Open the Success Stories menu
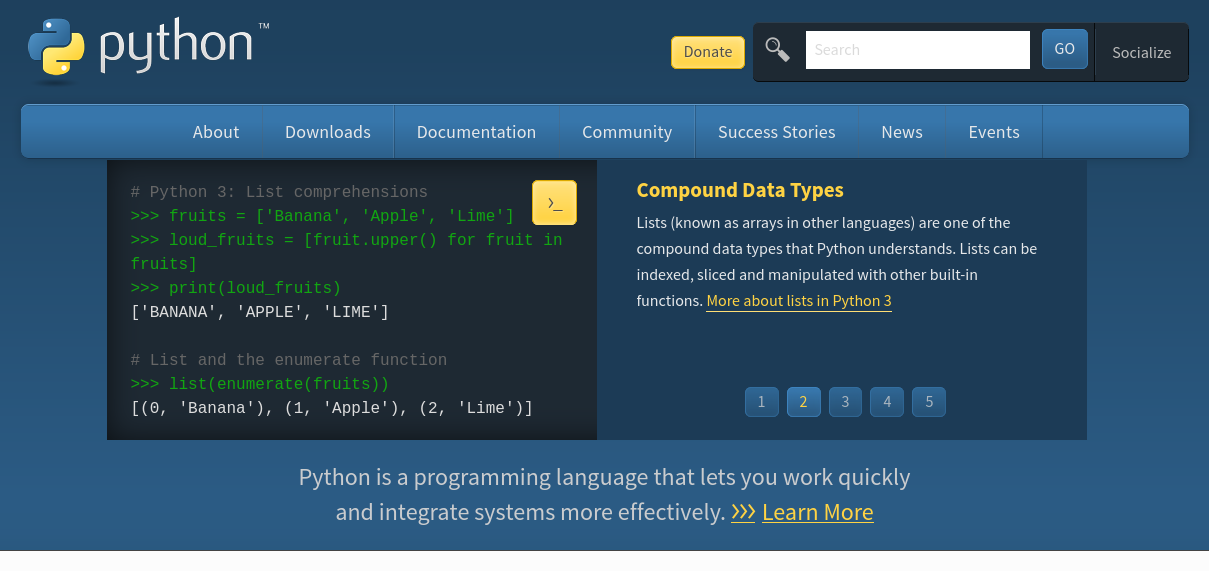The width and height of the screenshot is (1209, 571). pos(777,132)
